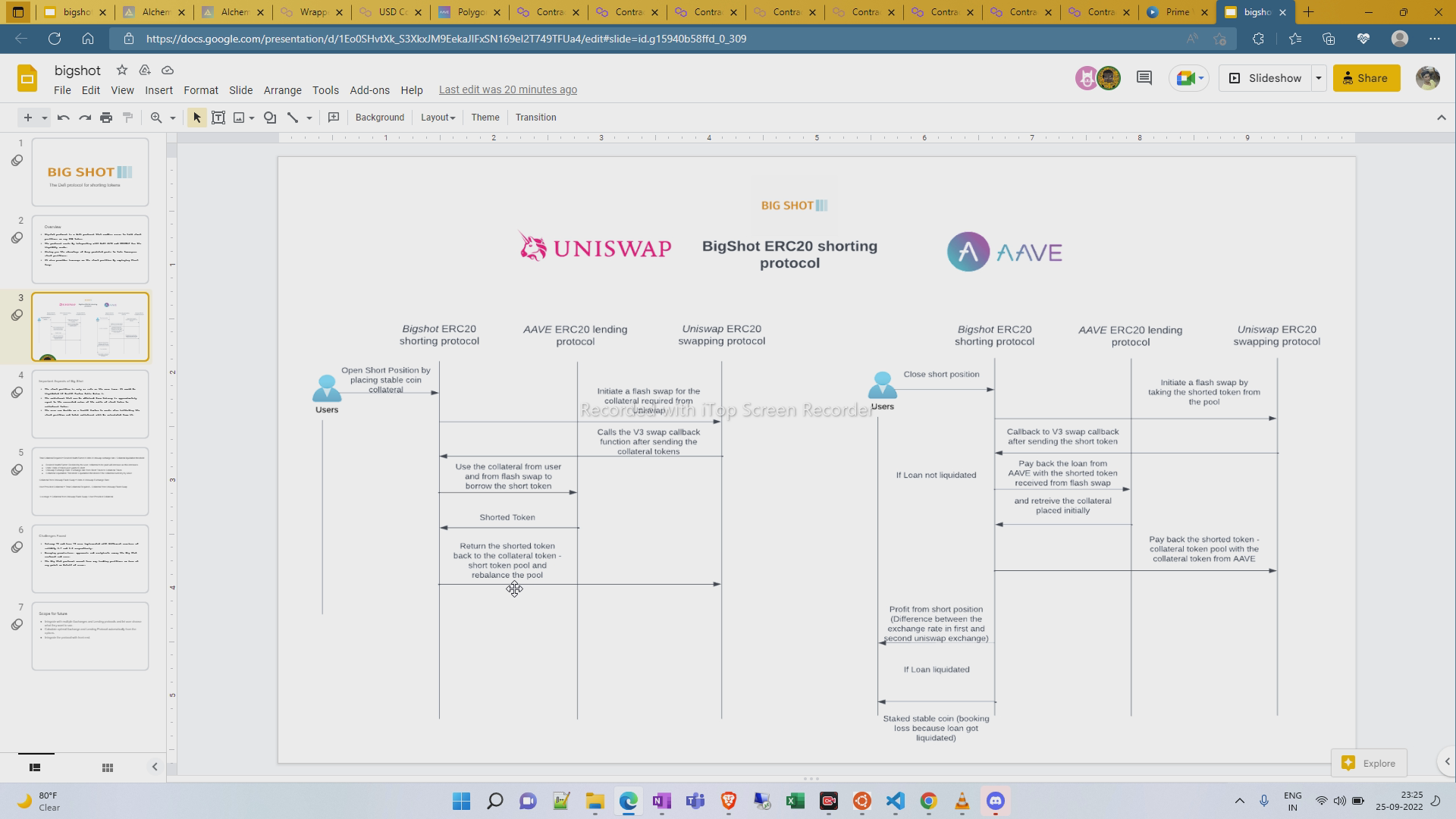Collapse the filmstrip panel arrow
The image size is (1456, 819).
click(x=155, y=767)
